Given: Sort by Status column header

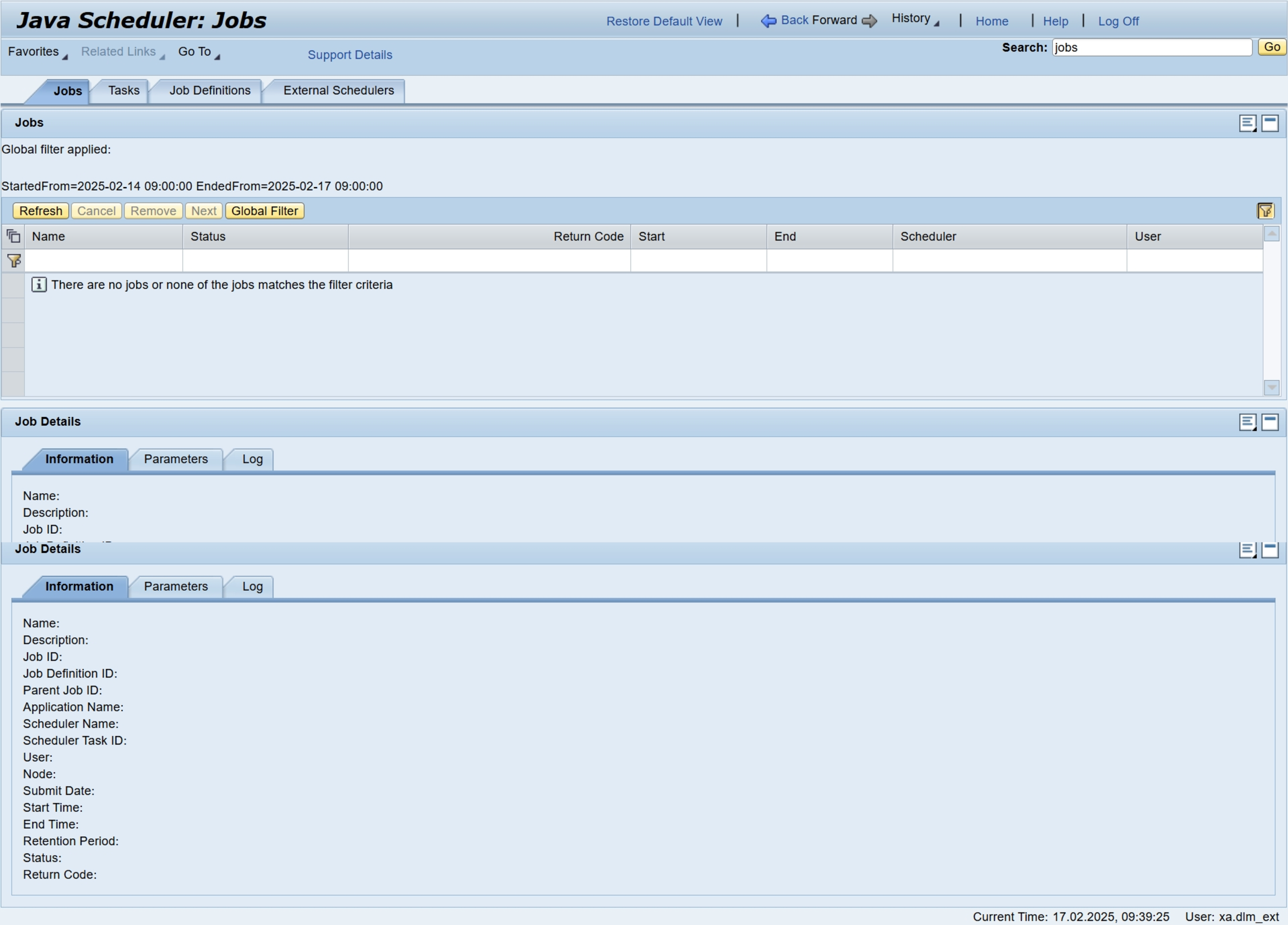Looking at the screenshot, I should coord(266,237).
